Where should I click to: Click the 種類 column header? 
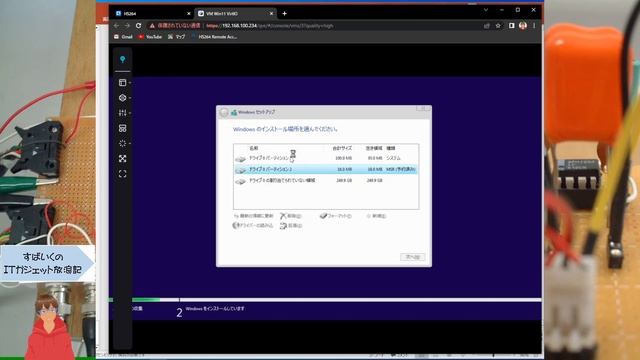(x=391, y=148)
